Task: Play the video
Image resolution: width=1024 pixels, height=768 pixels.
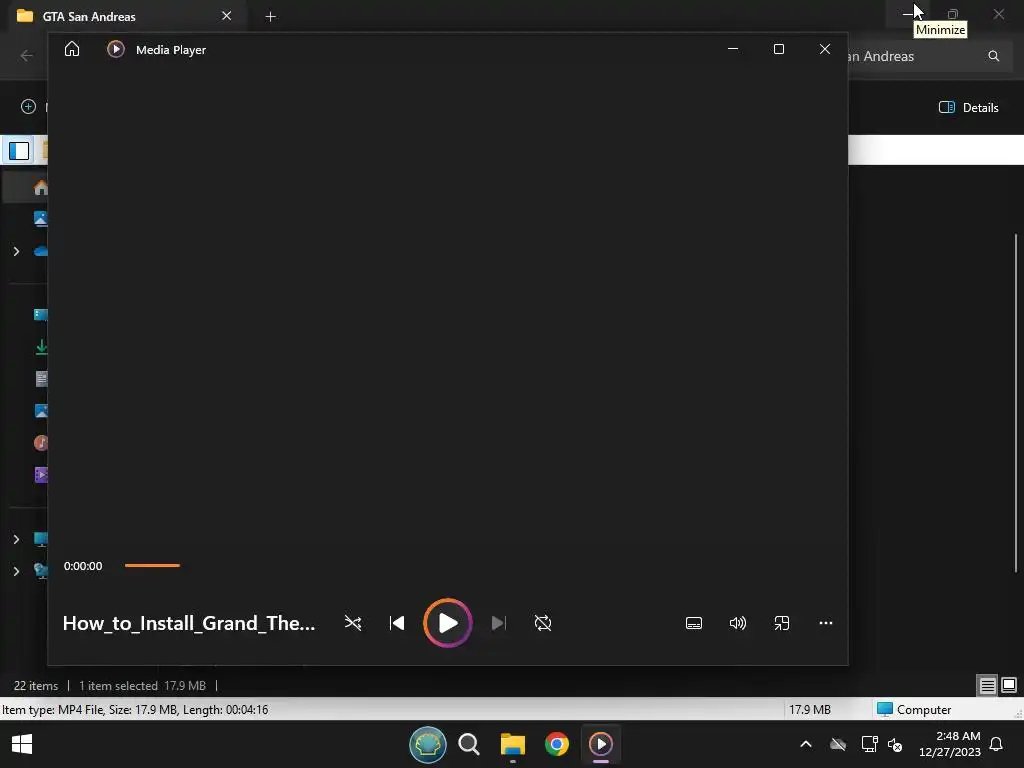Action: [x=447, y=623]
